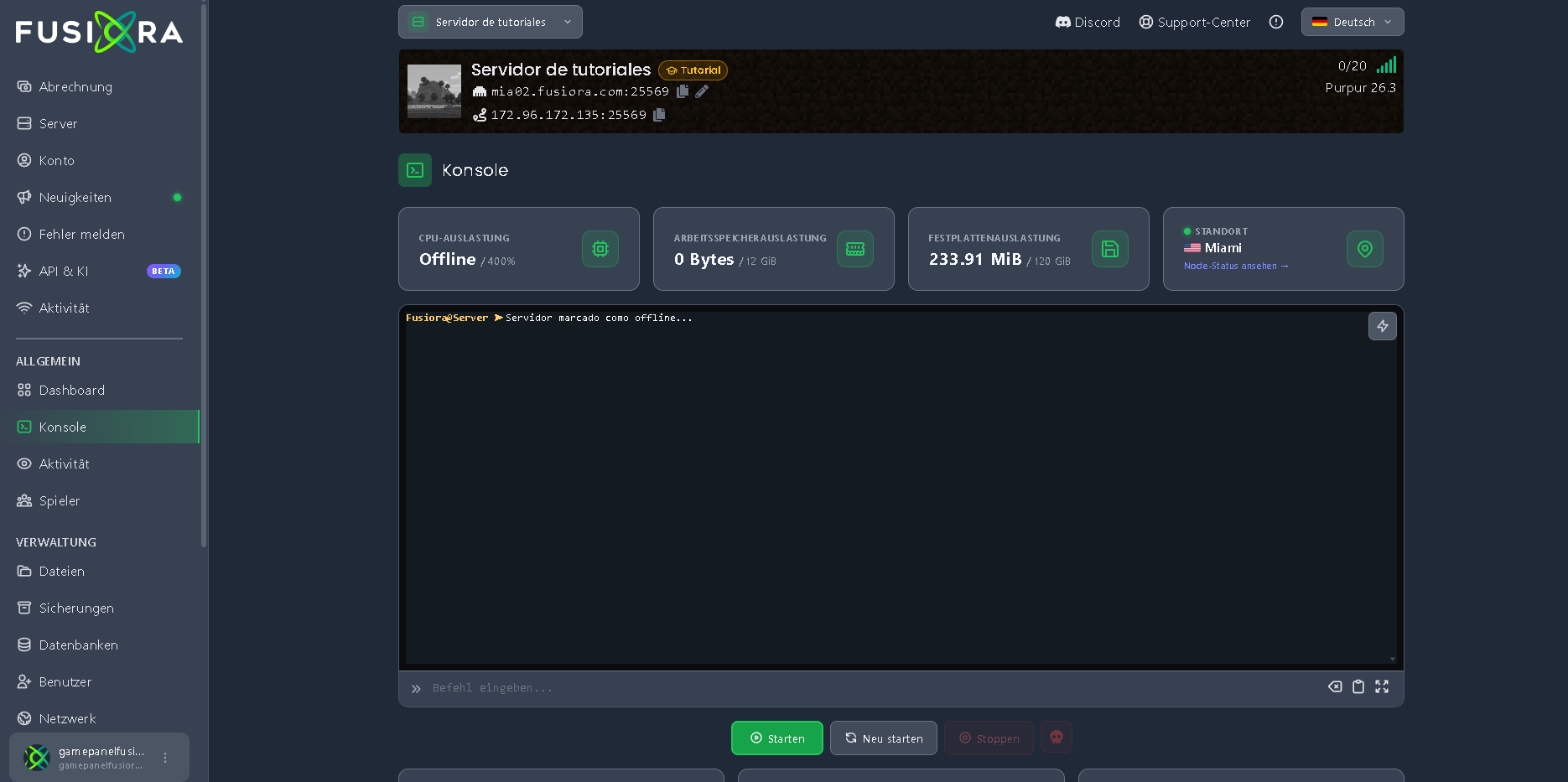Click the CPU chip icon
This screenshot has width=1568, height=782.
click(600, 249)
